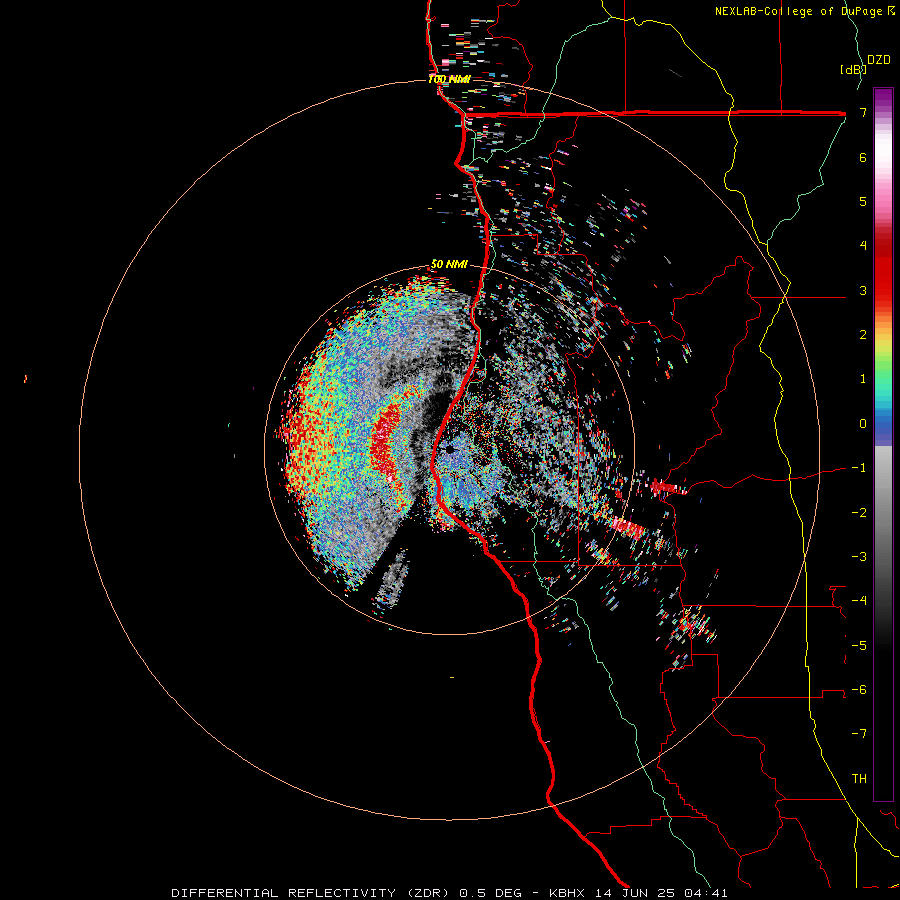The width and height of the screenshot is (900, 900).
Task: Click the -1 value on the color scale
Action: pyautogui.click(x=859, y=468)
